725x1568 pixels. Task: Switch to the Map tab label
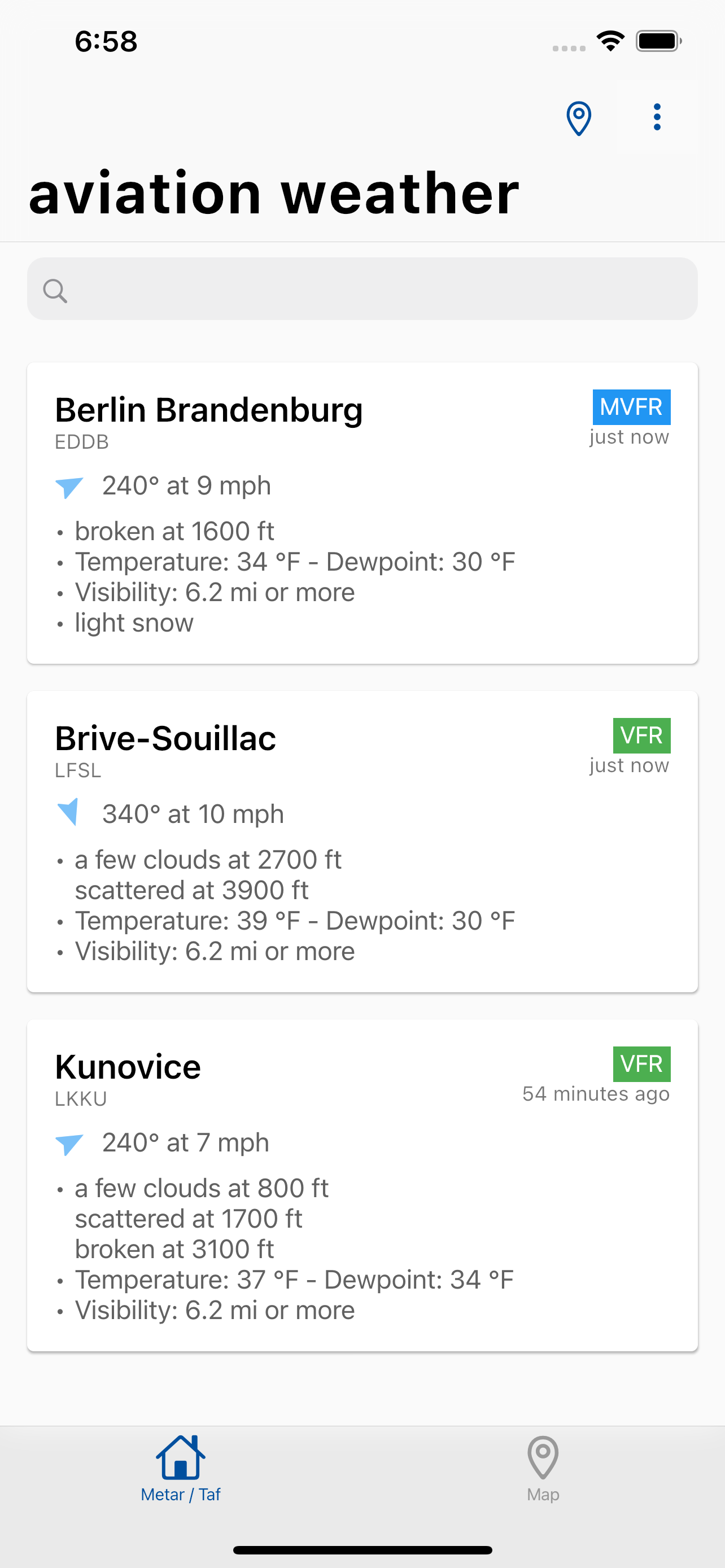click(543, 1495)
